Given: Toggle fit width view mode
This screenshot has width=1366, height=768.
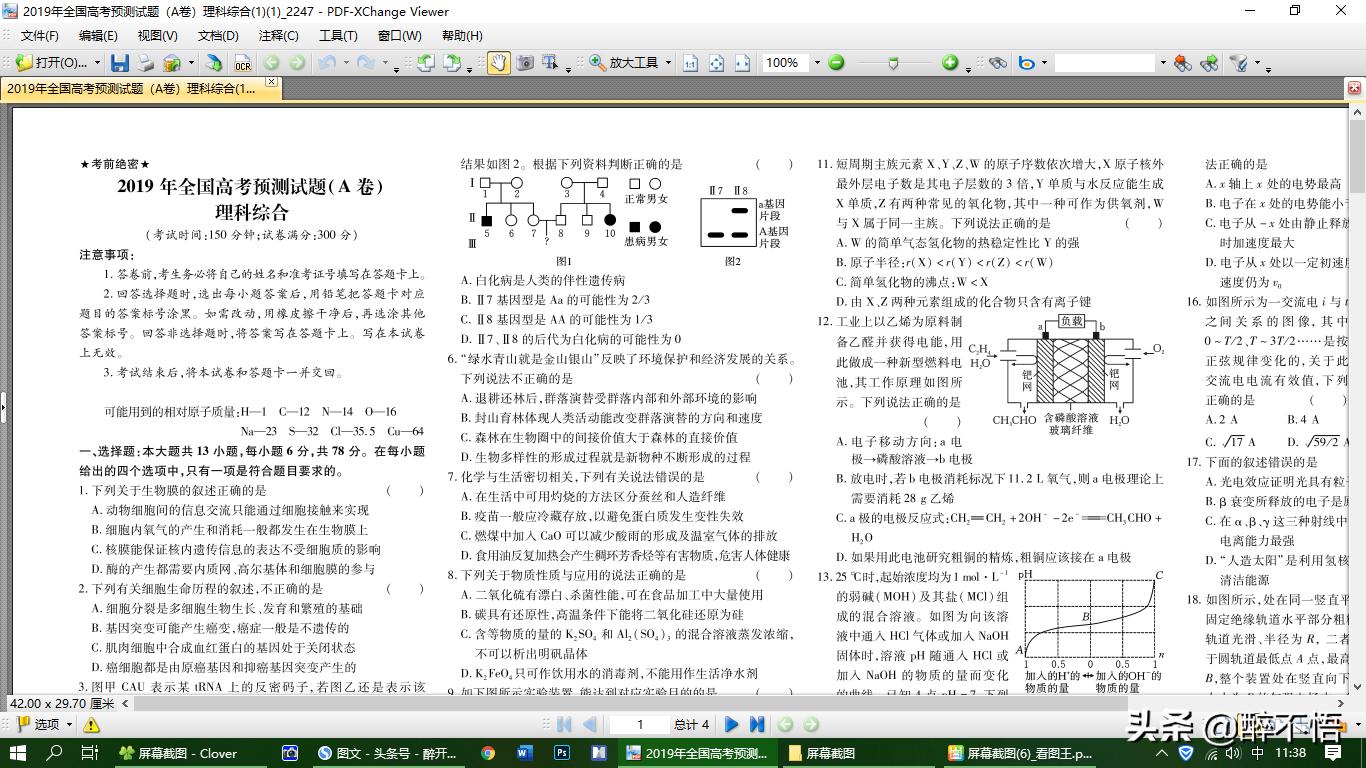Looking at the screenshot, I should tap(742, 63).
